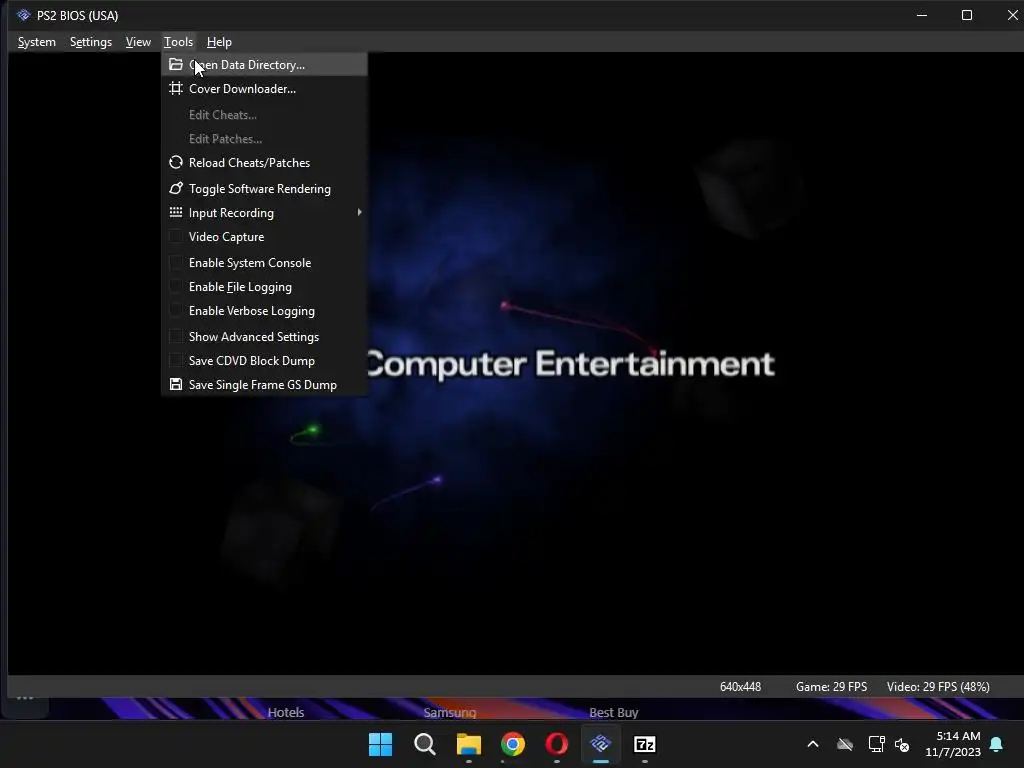Open notifications bell icon
1024x768 pixels.
point(996,744)
